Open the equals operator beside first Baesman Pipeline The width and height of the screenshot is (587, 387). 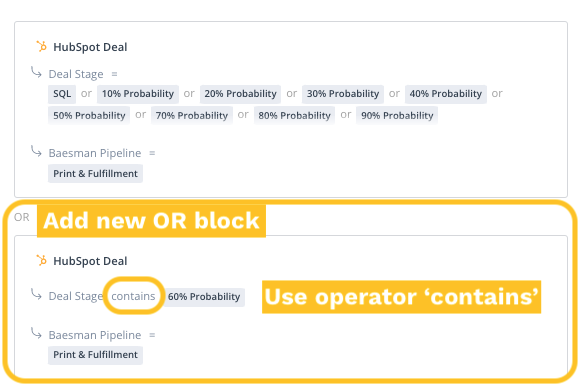[152, 153]
